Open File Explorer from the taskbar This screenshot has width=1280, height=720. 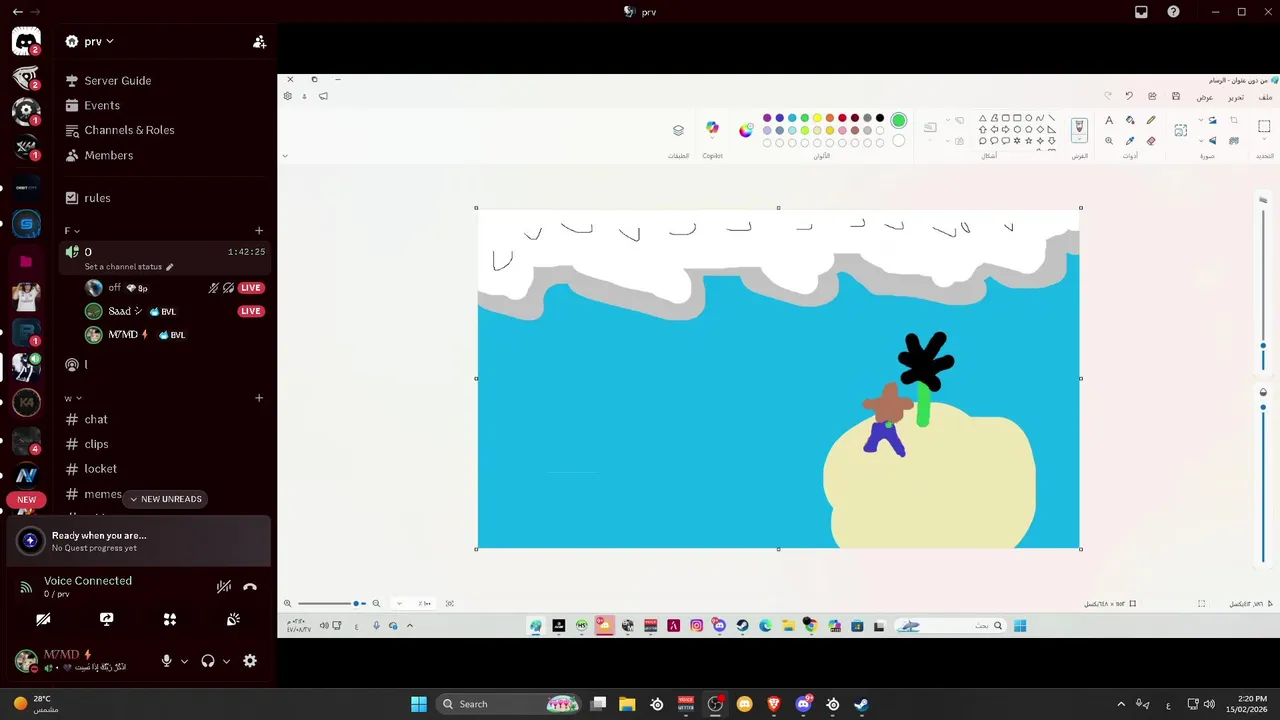pos(627,704)
